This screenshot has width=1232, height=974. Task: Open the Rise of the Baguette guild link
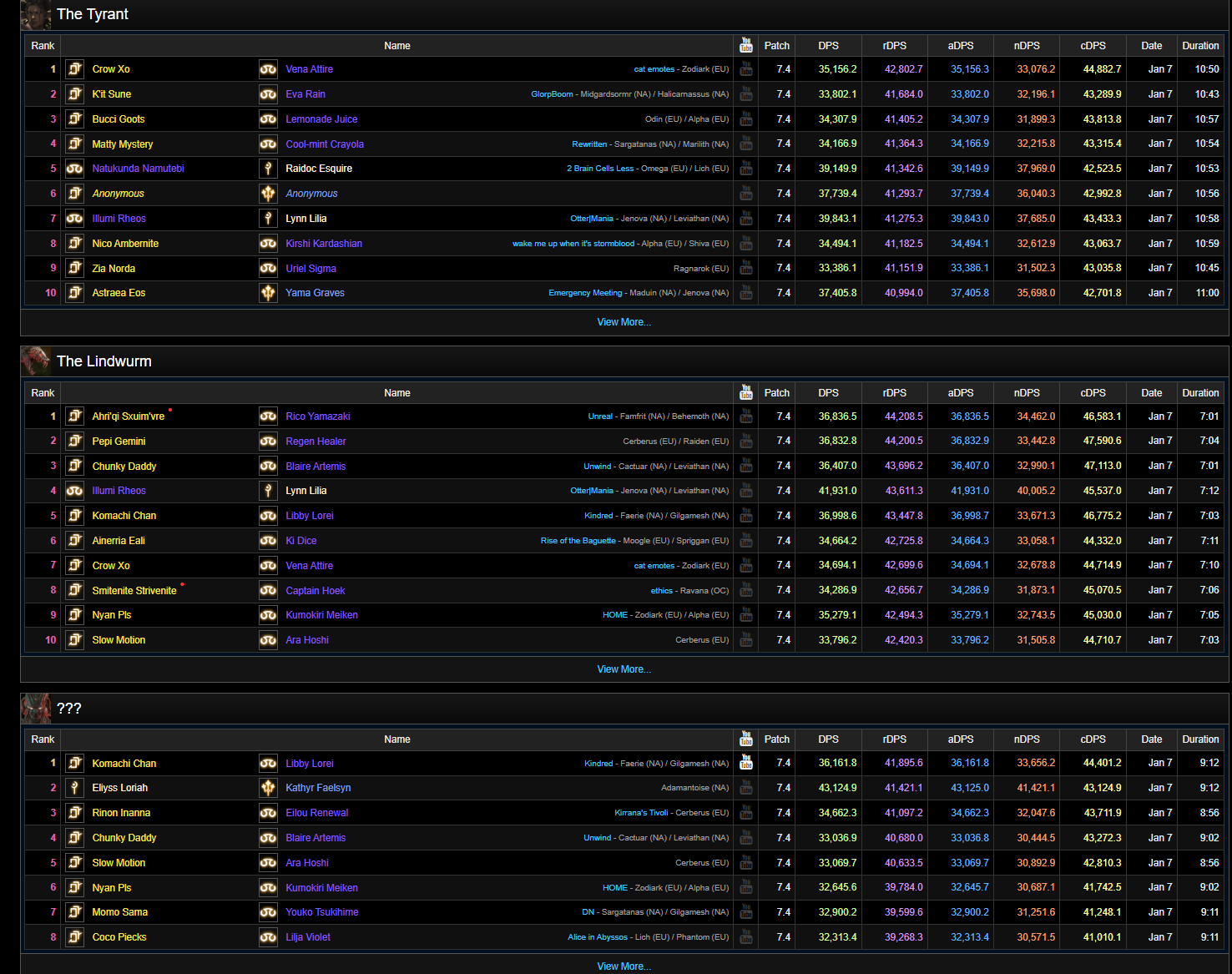coord(578,541)
